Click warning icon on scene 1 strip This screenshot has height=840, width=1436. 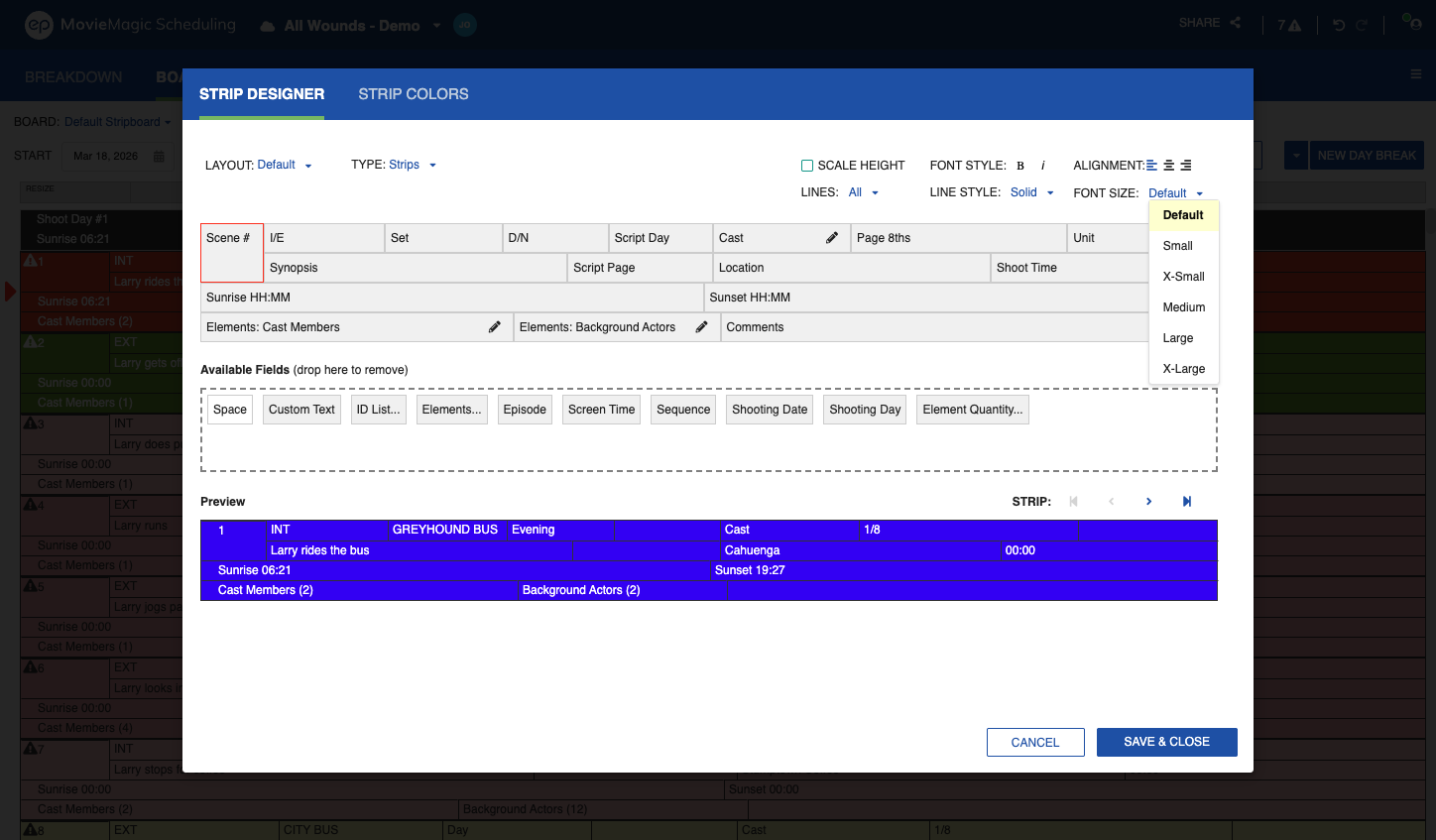(x=31, y=261)
